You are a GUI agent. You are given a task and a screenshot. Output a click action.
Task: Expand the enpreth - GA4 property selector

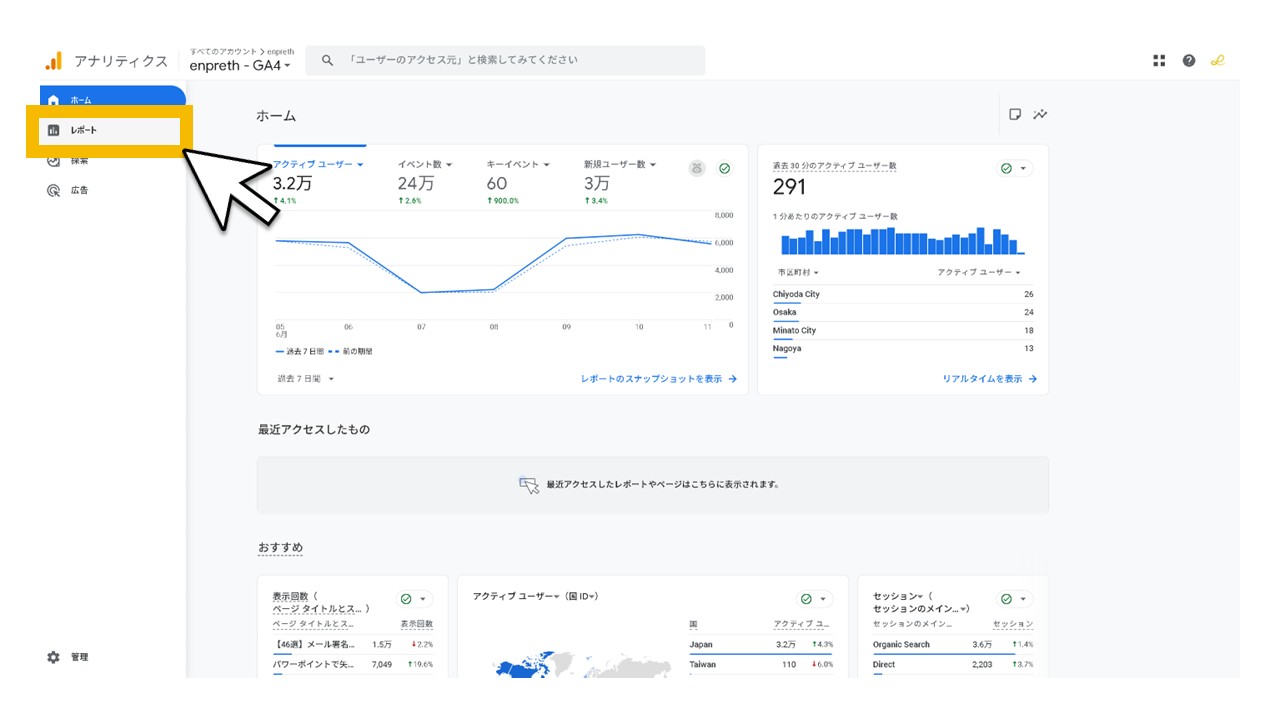[240, 66]
